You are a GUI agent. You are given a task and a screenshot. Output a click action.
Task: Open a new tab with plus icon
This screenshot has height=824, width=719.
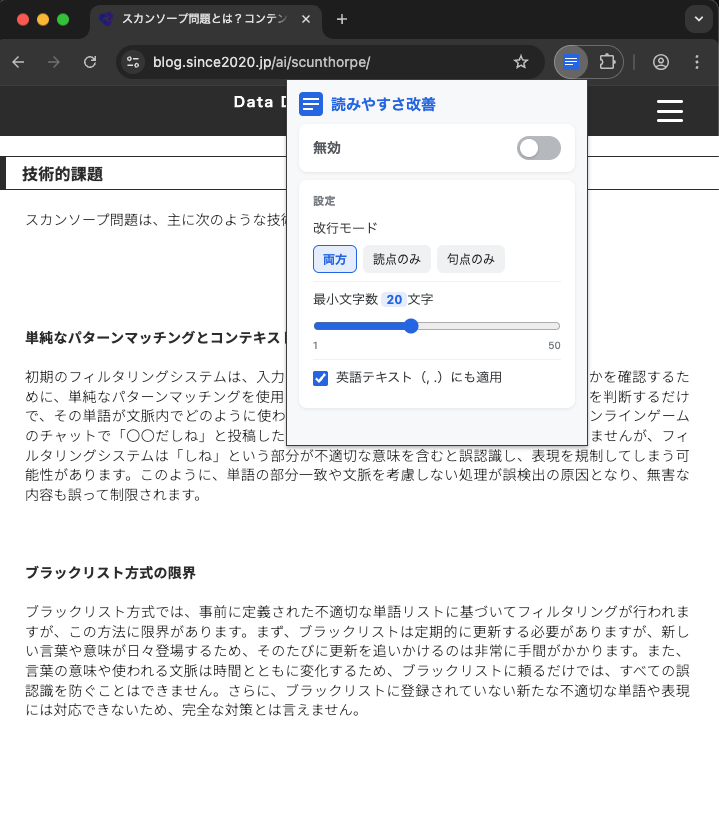point(342,19)
